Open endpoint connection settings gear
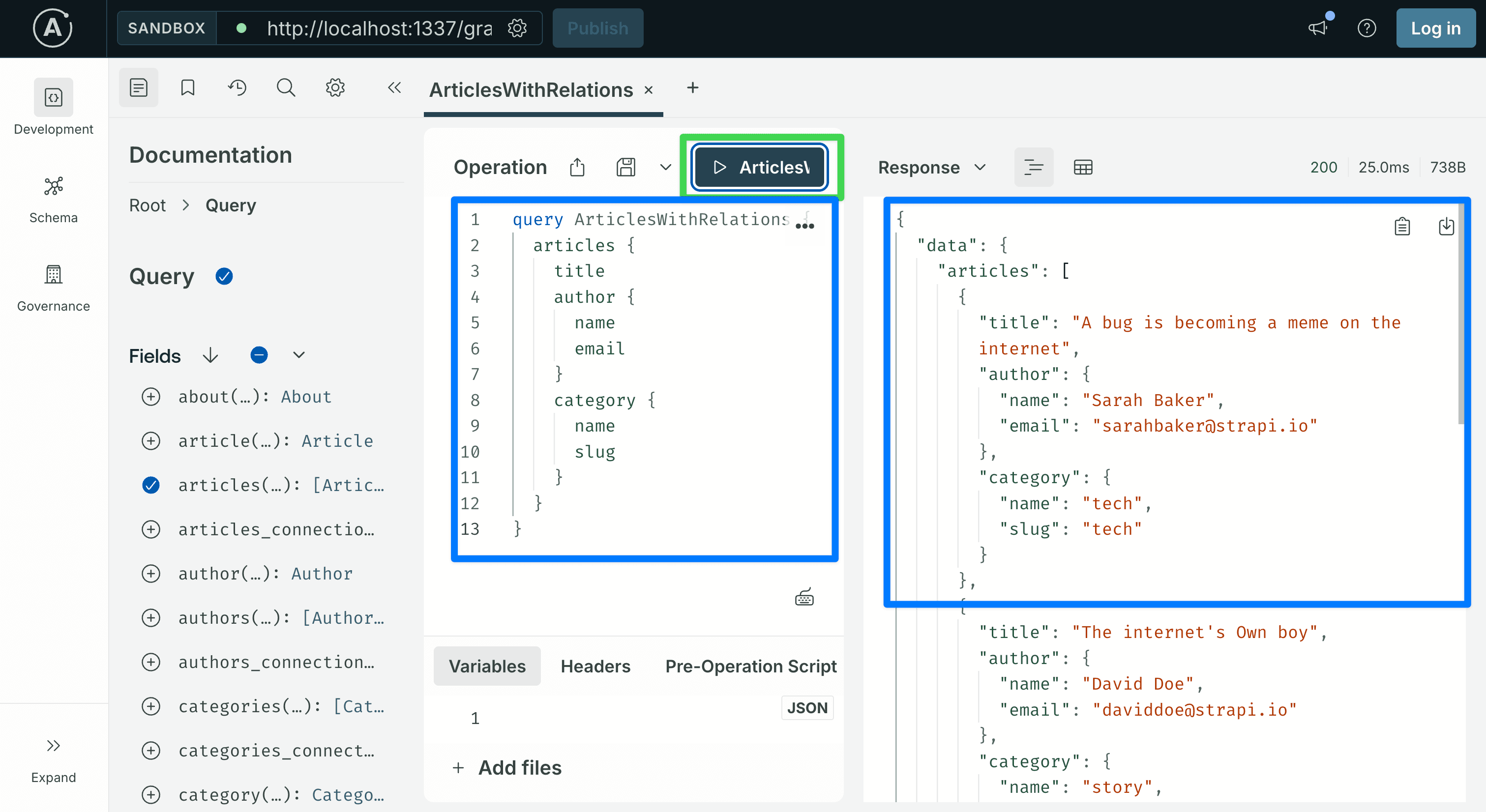Image resolution: width=1486 pixels, height=812 pixels. [x=517, y=28]
